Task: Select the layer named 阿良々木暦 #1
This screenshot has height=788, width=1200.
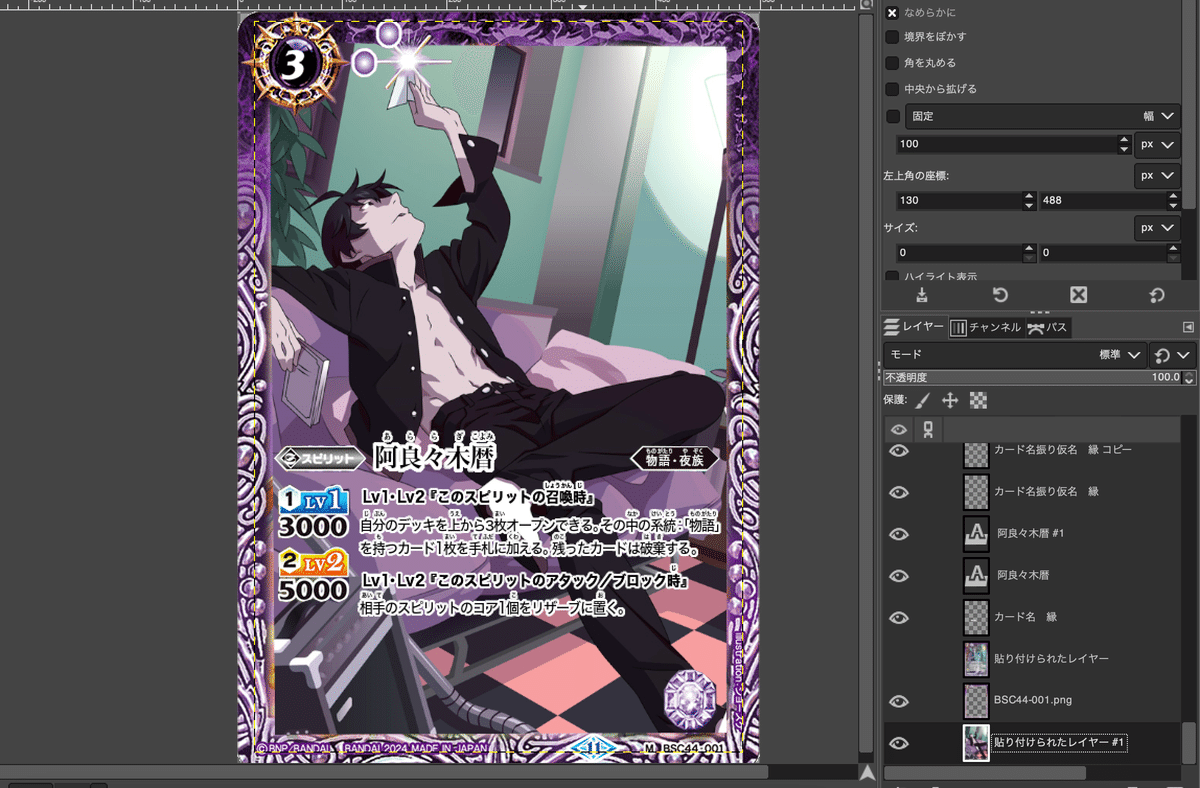Action: 1030,534
